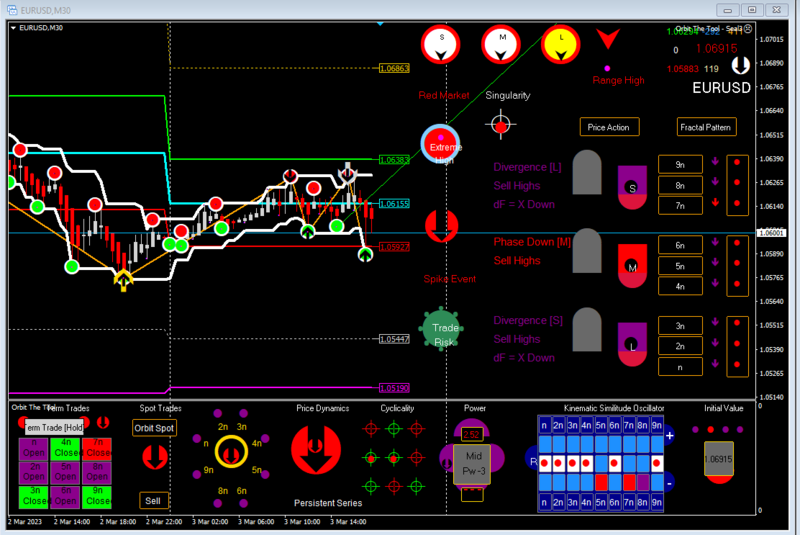800x535 pixels.
Task: Select the 5n column header in oscillator
Action: pyautogui.click(x=601, y=425)
